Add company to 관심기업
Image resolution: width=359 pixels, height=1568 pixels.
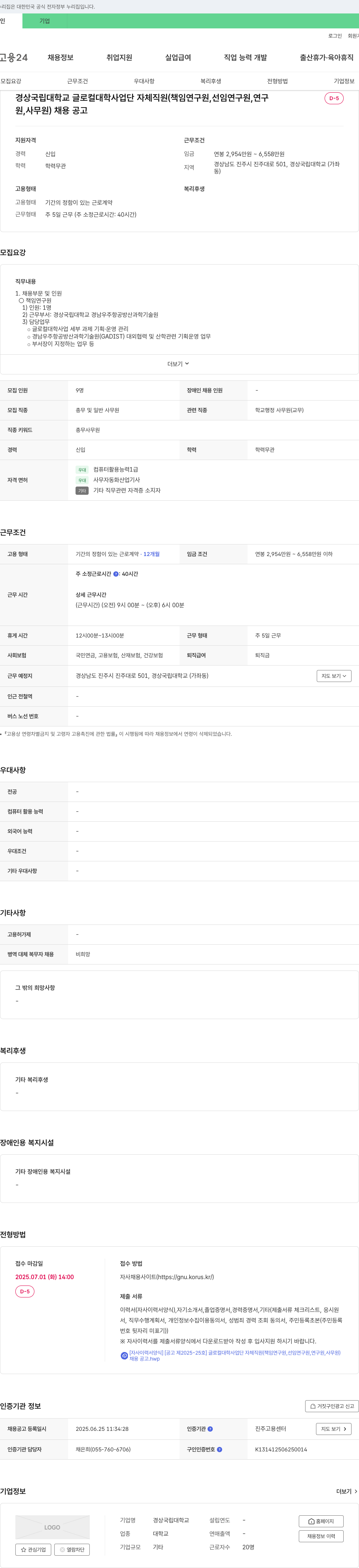33,1550
